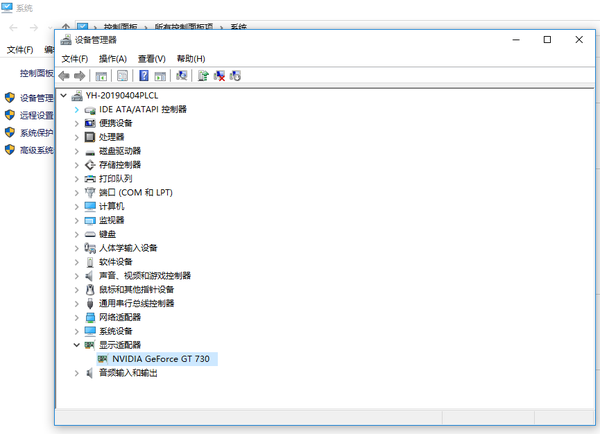Maximize the Device Manager window
Viewport: 600px width, 434px height.
click(547, 40)
